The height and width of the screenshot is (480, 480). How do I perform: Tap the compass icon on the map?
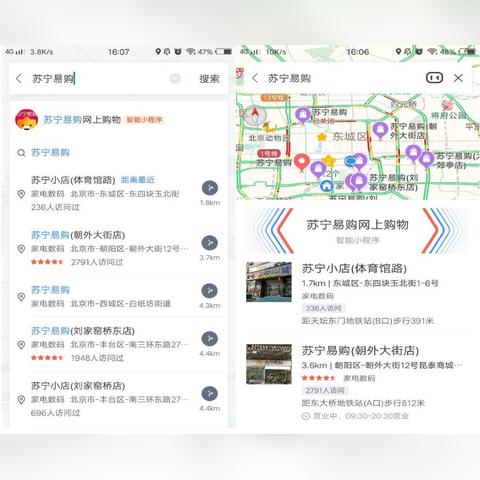[255, 115]
